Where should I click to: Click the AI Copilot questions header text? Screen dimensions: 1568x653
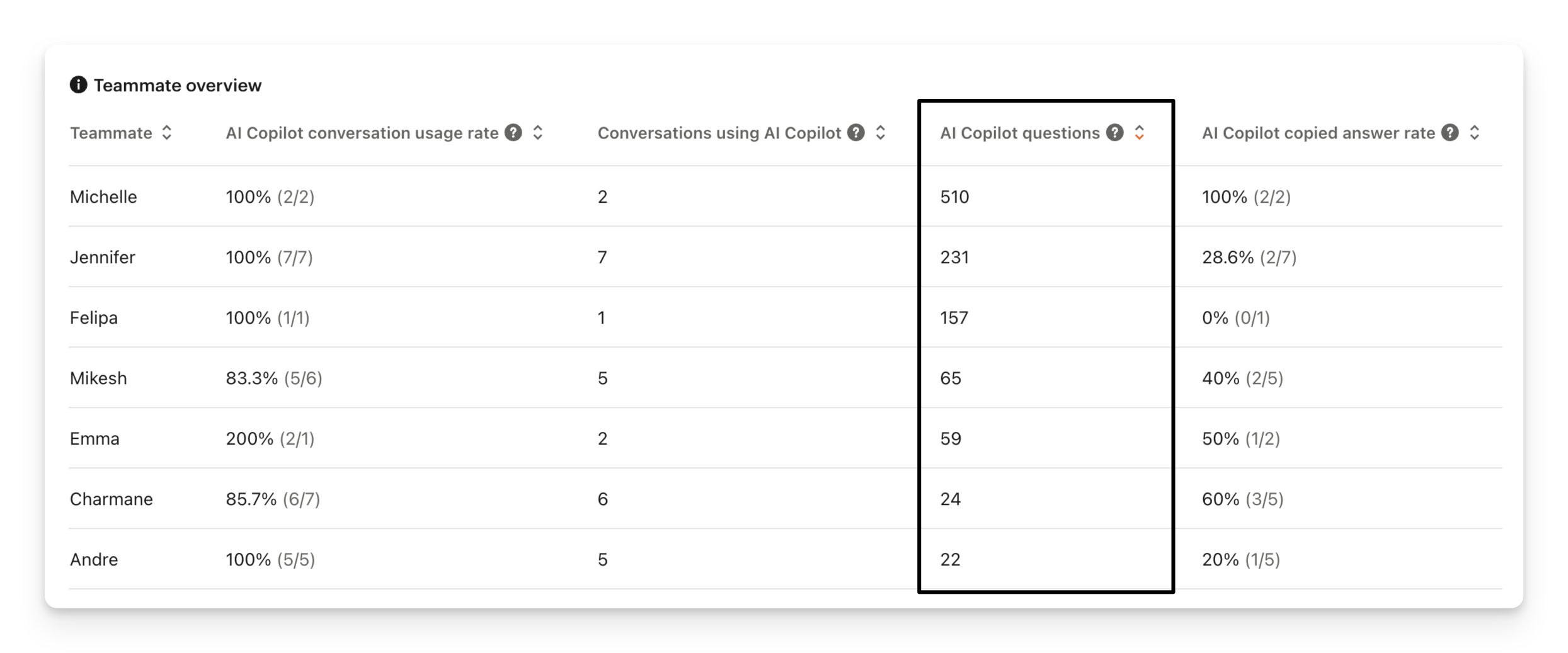pos(1020,133)
